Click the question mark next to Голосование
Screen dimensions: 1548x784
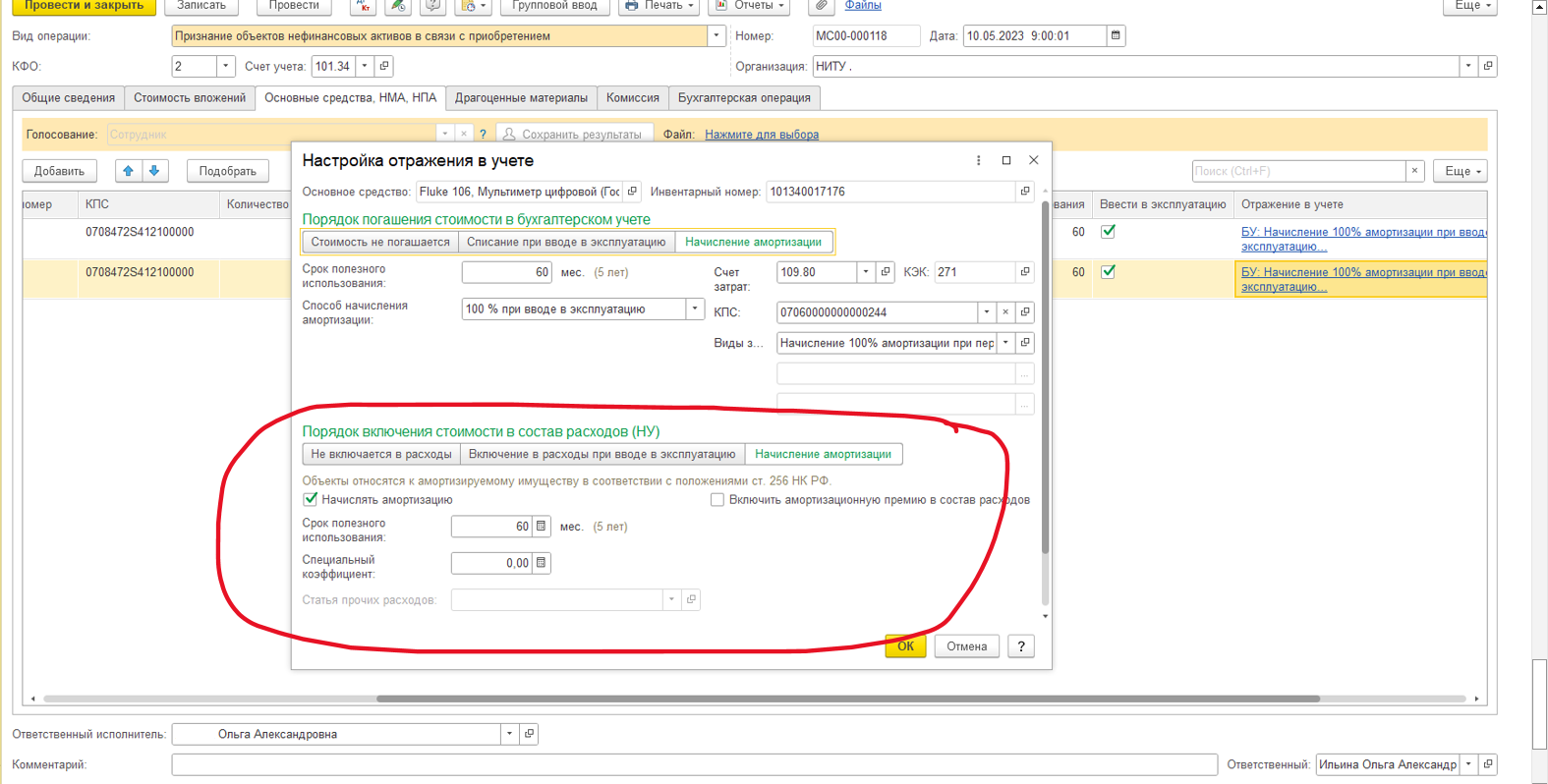pos(483,135)
